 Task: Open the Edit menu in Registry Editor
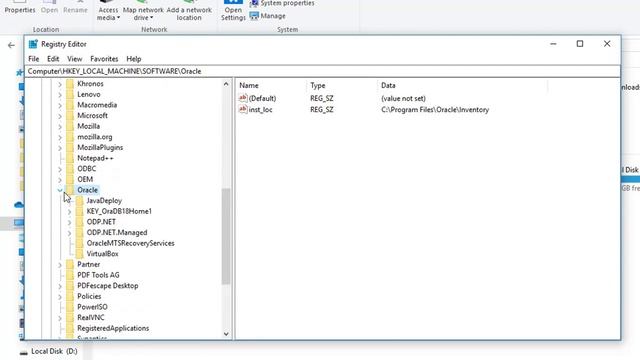pos(53,59)
